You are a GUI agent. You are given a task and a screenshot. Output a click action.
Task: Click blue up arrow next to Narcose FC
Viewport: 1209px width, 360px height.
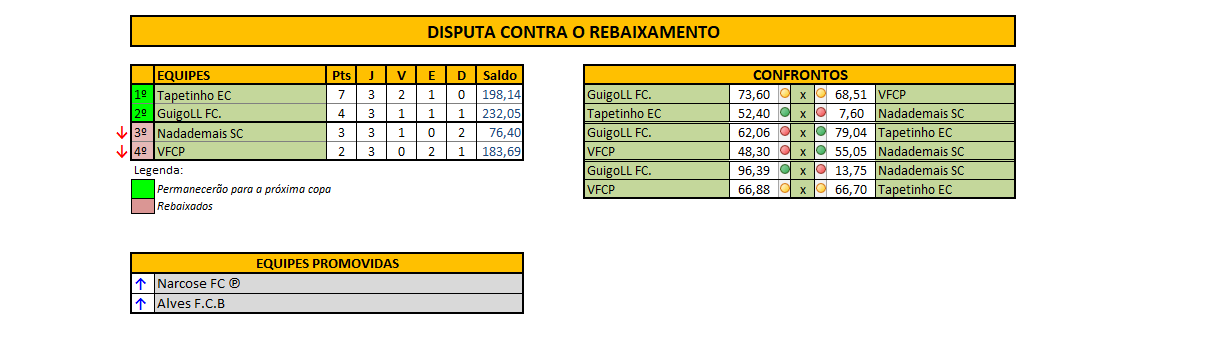140,284
